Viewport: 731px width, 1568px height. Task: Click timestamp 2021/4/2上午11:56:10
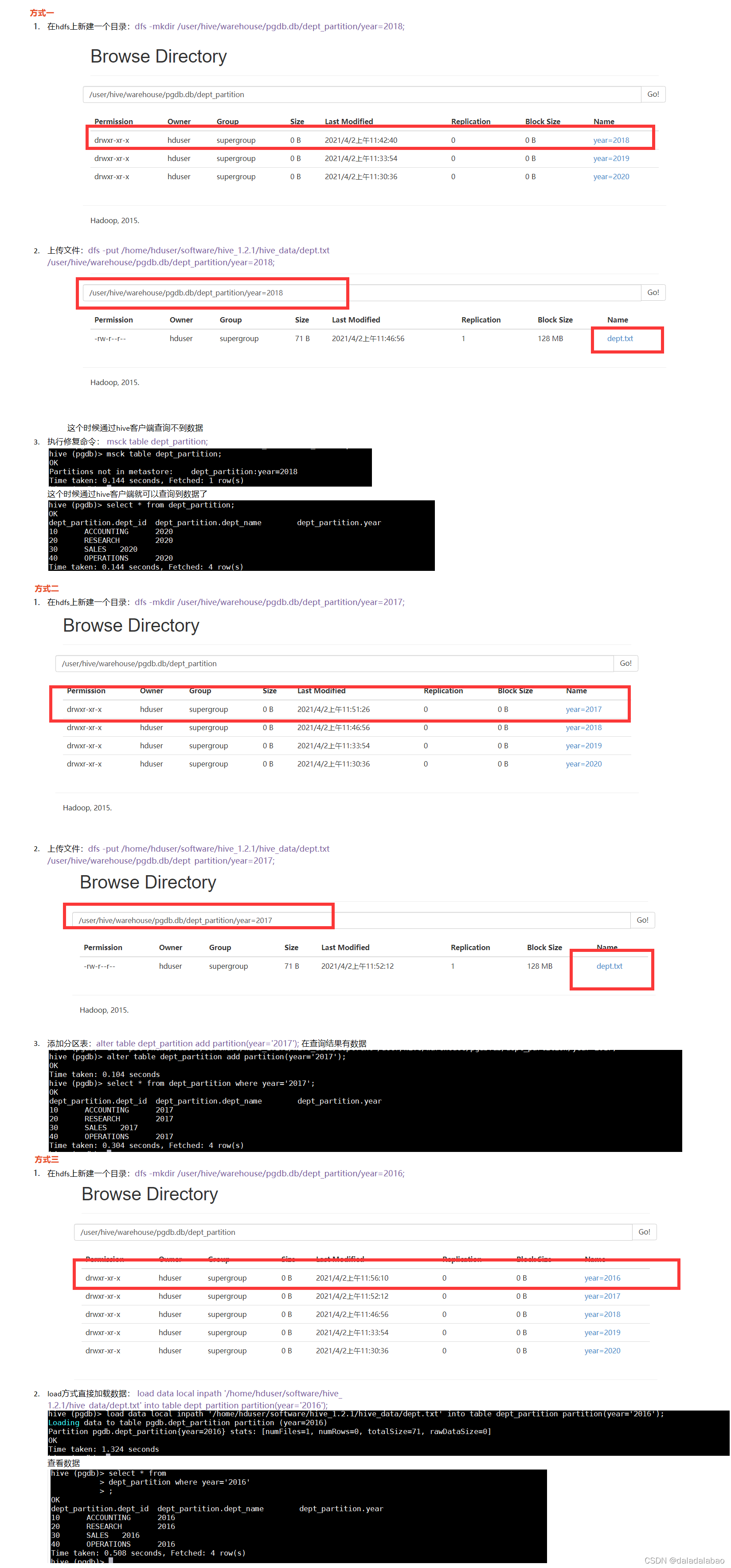[x=352, y=1277]
